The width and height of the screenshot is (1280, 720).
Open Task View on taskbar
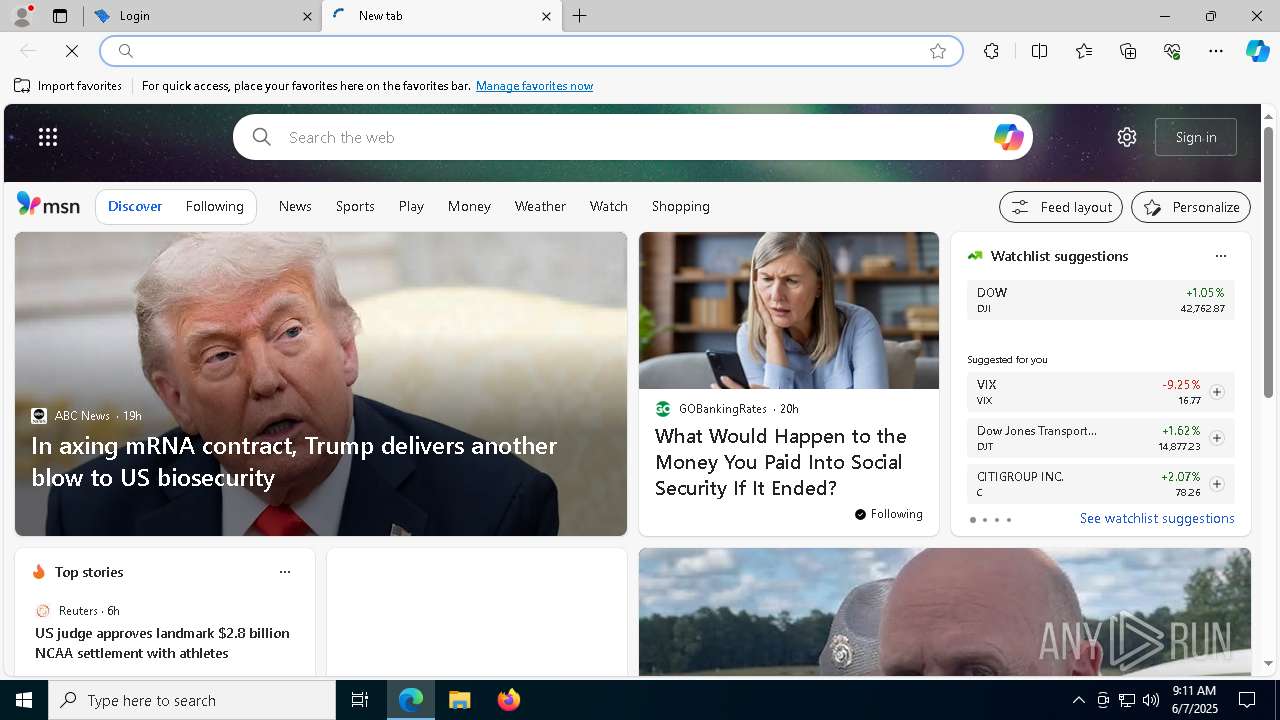360,700
